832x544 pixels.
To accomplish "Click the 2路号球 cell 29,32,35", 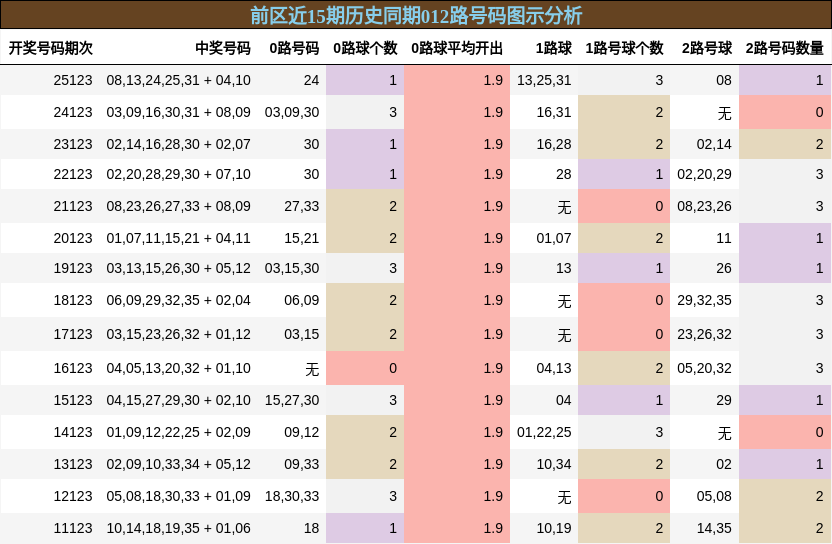I will (x=704, y=300).
